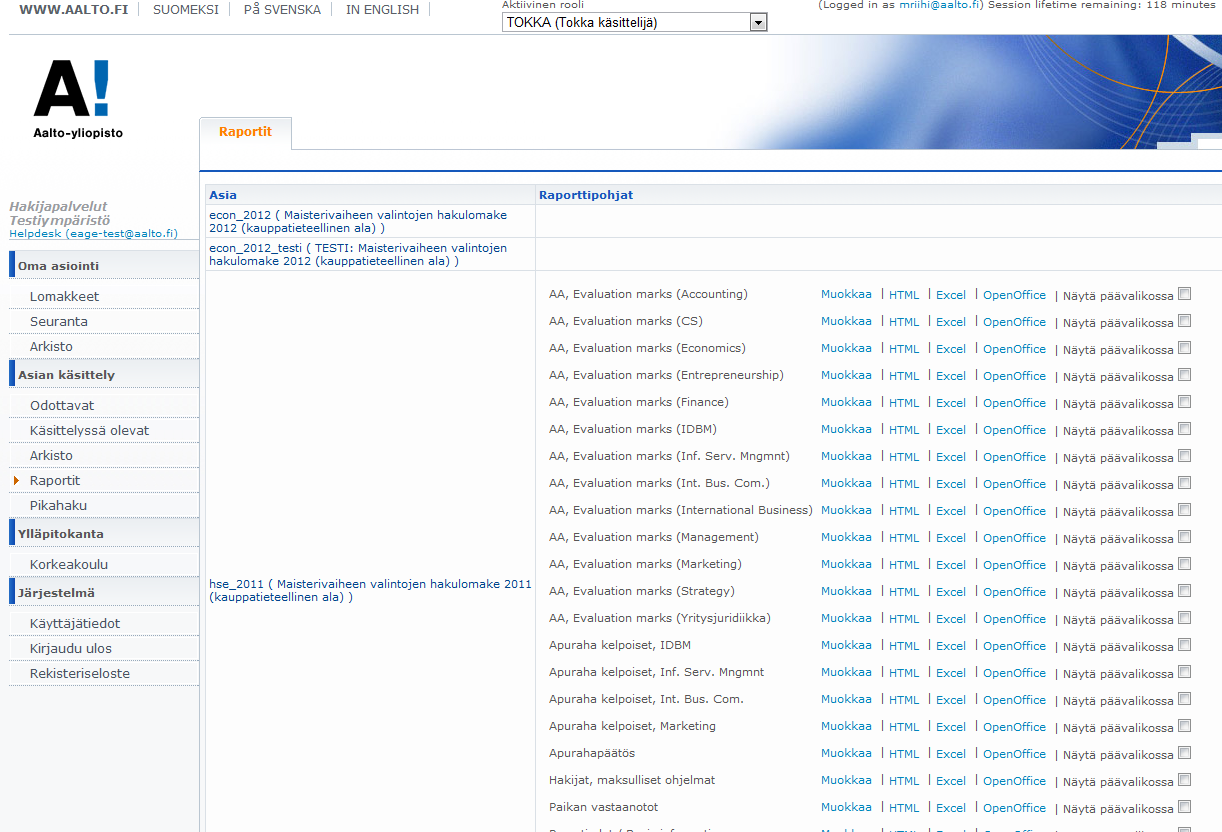This screenshot has height=832, width=1222.
Task: Open Excel report for Apurahapäätös
Action: (951, 754)
